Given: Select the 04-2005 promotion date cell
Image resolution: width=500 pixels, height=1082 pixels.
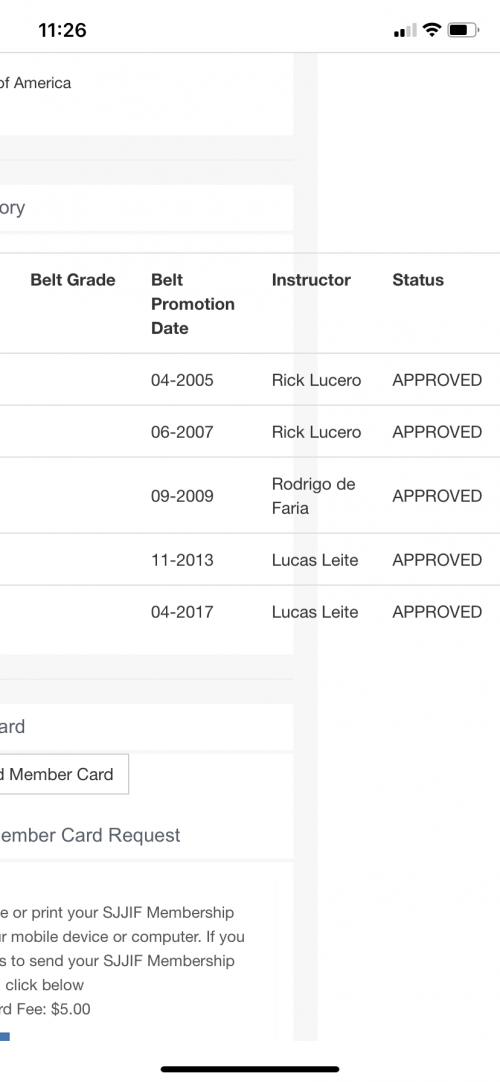Looking at the screenshot, I should pyautogui.click(x=182, y=380).
